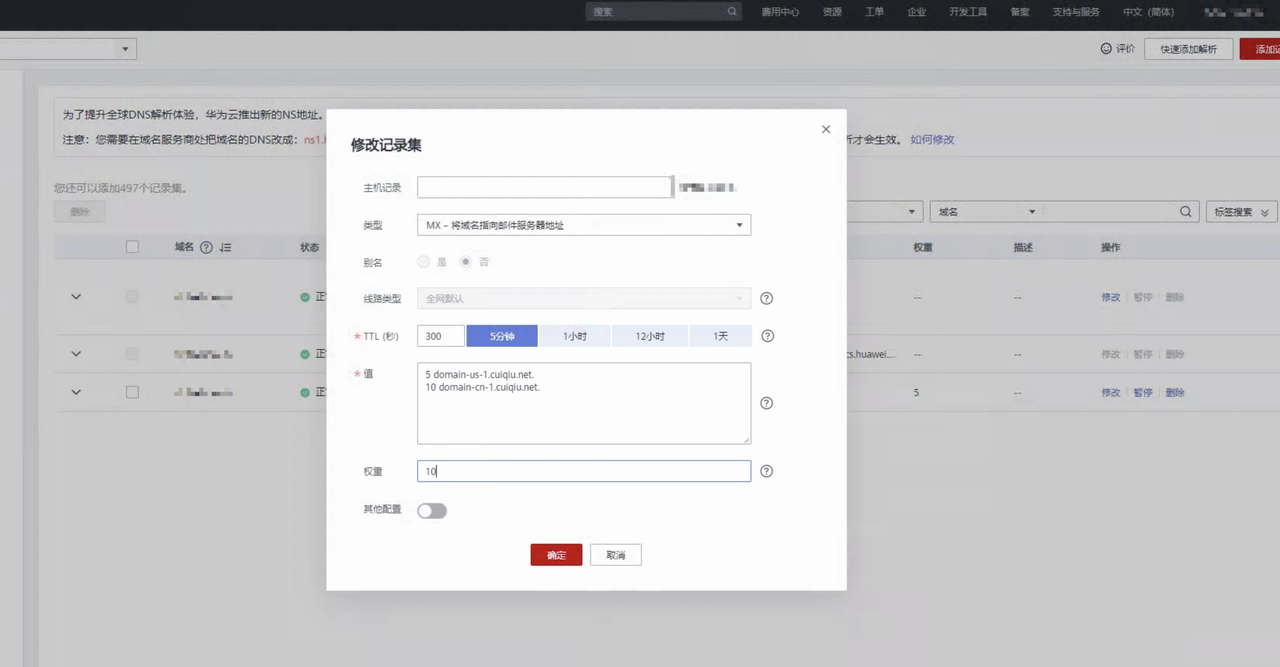Close the 修改记录集 dialog with X
Viewport: 1280px width, 667px height.
click(x=826, y=129)
